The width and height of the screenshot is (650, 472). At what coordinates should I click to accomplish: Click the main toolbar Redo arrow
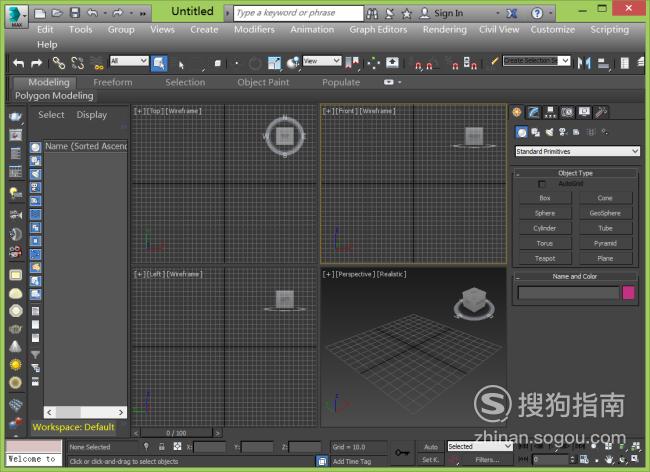click(36, 63)
